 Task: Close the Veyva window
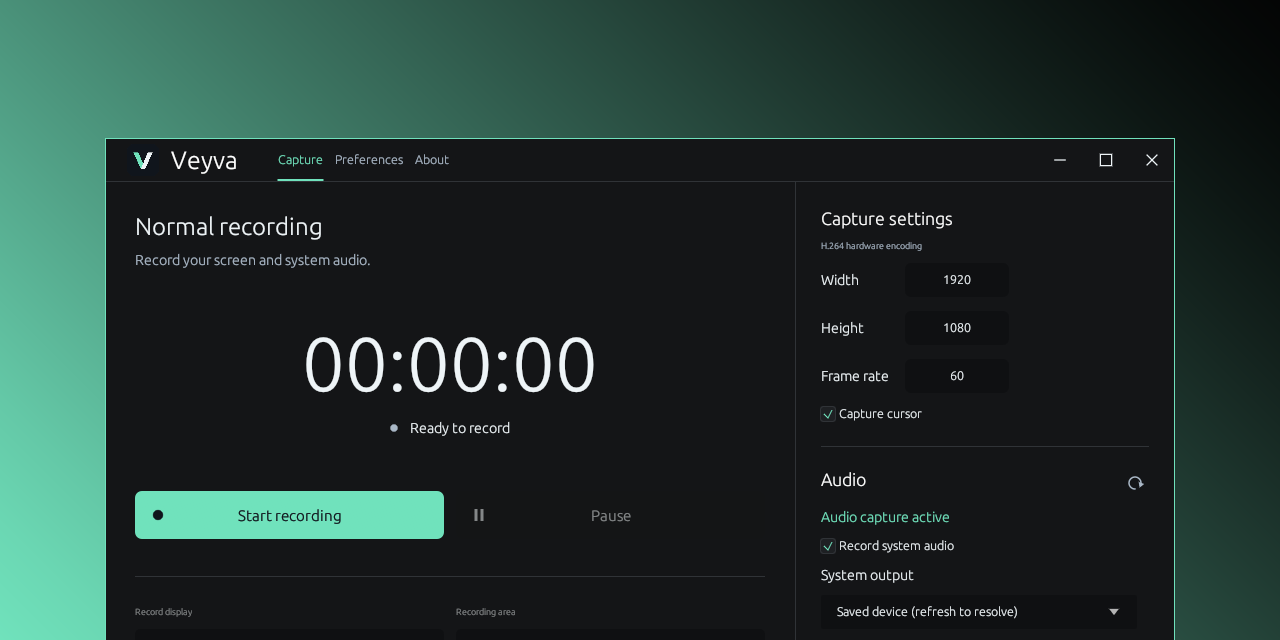[1152, 160]
